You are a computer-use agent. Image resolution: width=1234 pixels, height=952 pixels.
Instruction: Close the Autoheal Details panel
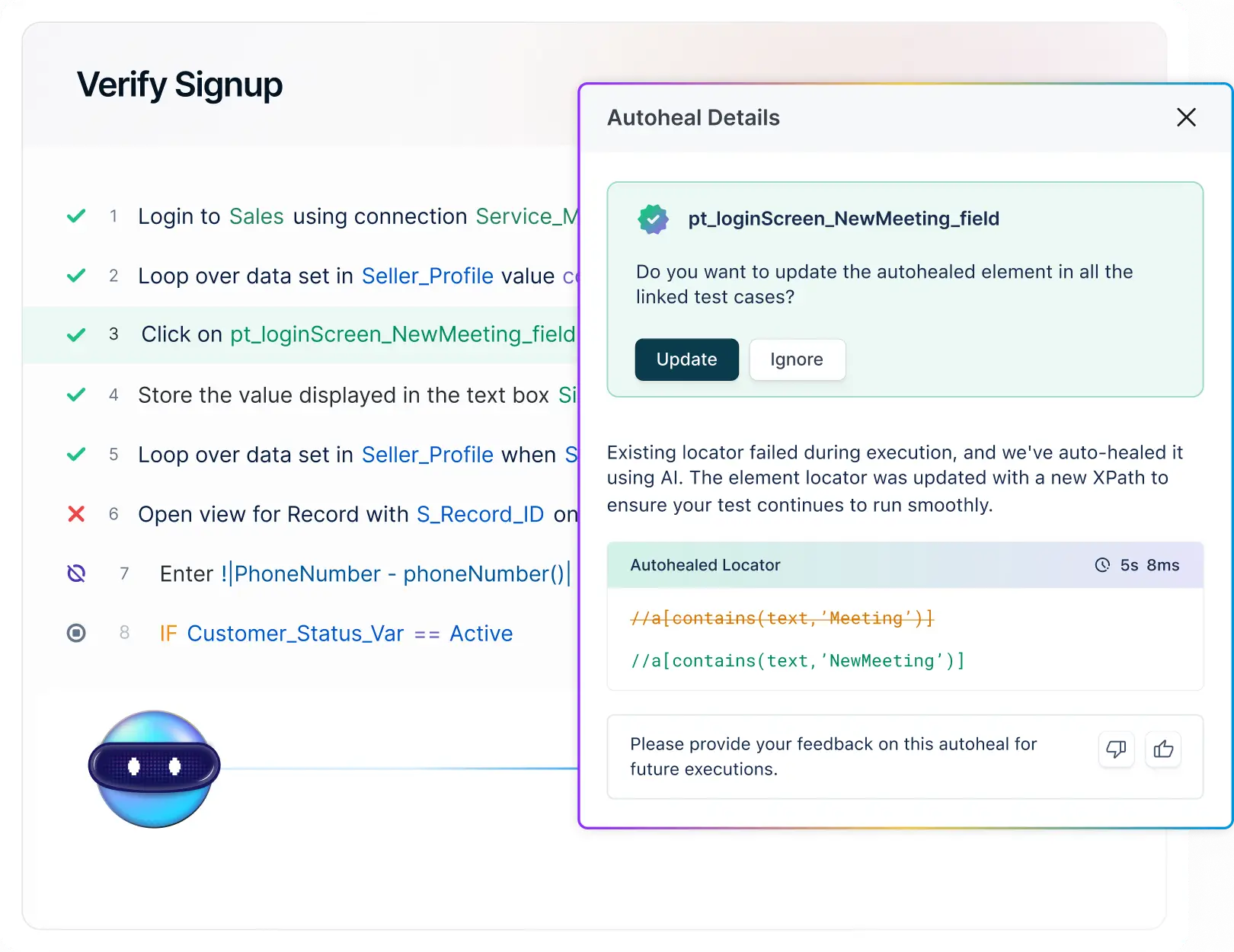coord(1186,117)
